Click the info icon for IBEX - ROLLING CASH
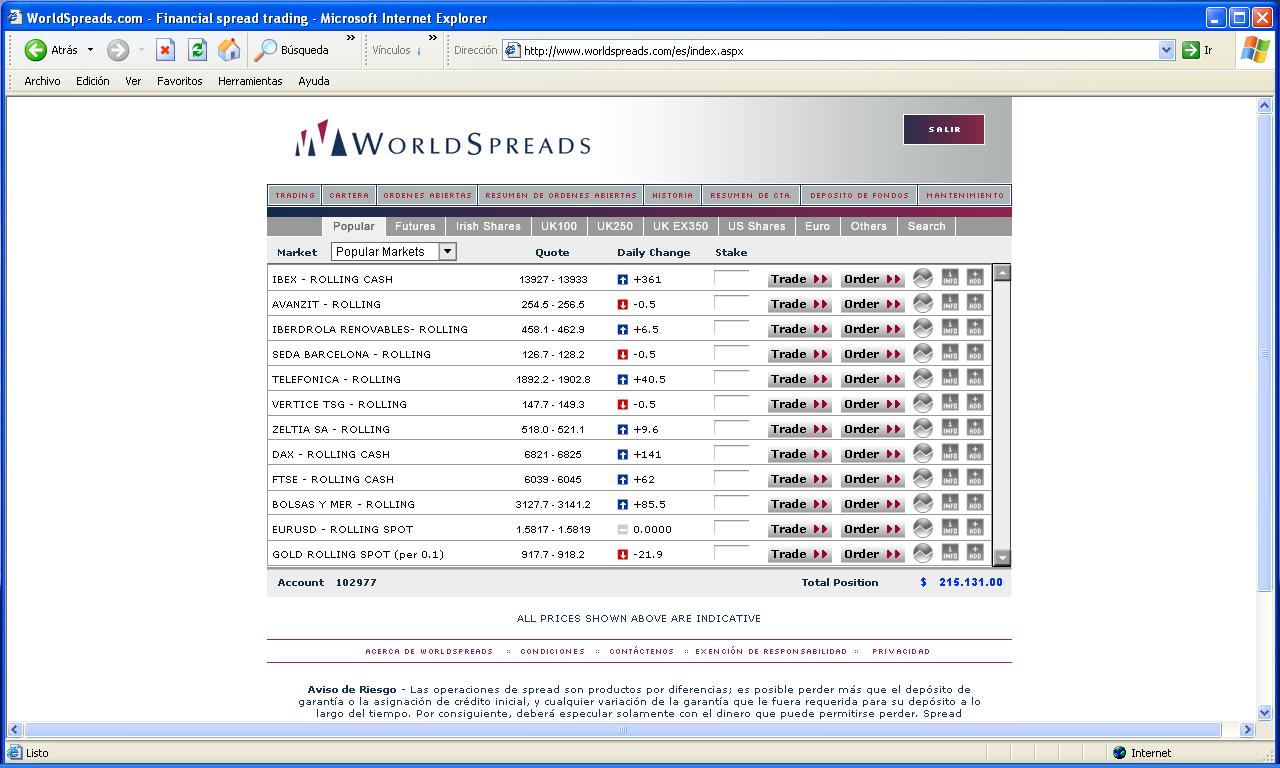 [x=950, y=278]
